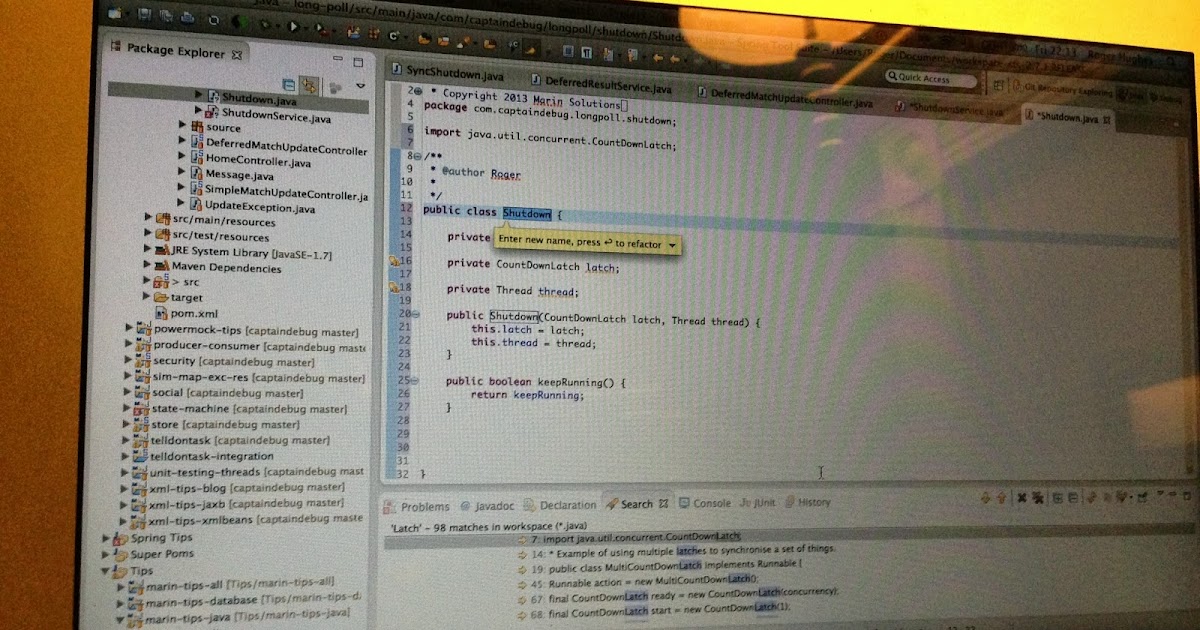
Task: Show Previous Match in the Search view
Action: click(x=1001, y=497)
